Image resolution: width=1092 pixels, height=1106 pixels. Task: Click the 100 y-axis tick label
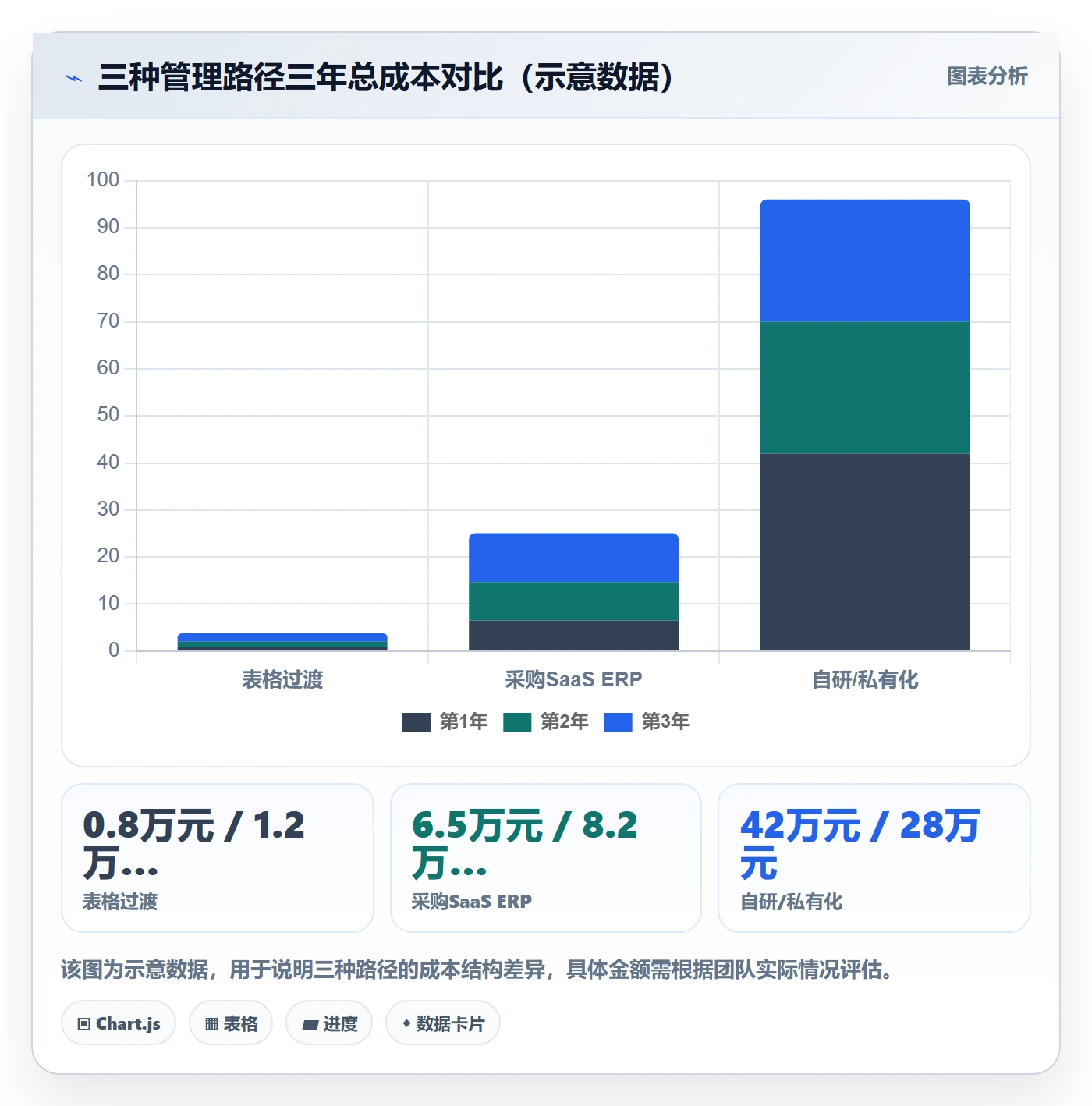[103, 180]
